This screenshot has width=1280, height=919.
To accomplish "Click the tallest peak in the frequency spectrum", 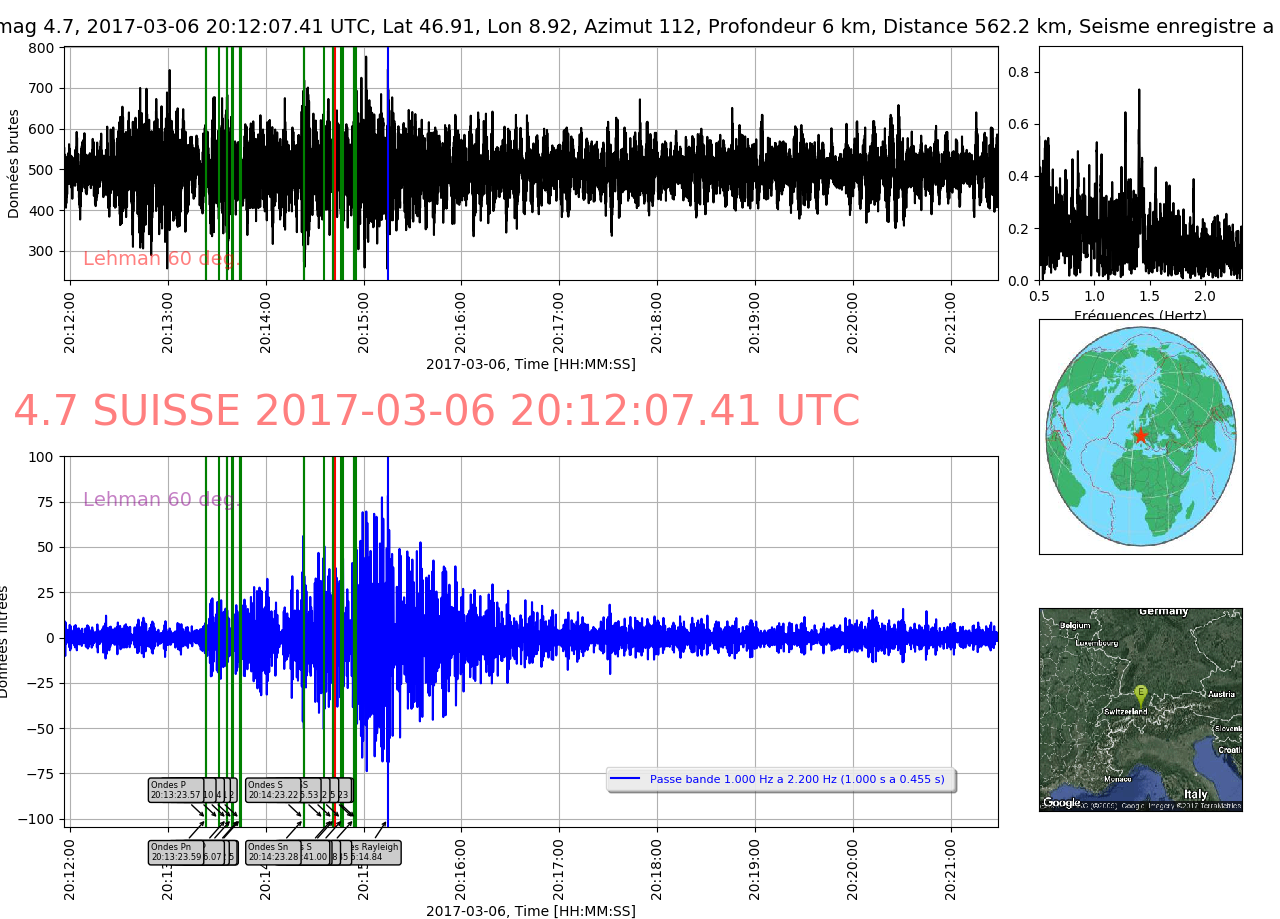I will click(x=1138, y=92).
